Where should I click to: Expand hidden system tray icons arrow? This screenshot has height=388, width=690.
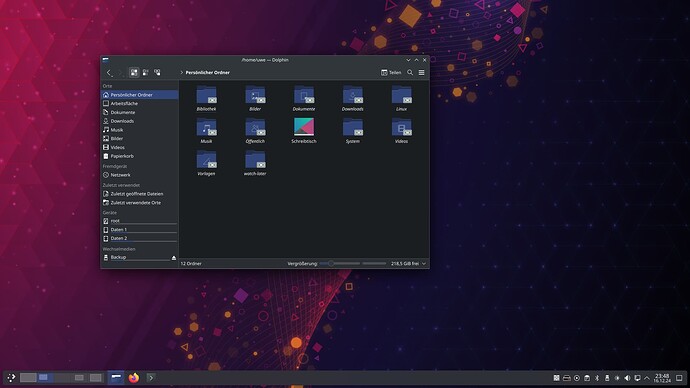pos(646,378)
